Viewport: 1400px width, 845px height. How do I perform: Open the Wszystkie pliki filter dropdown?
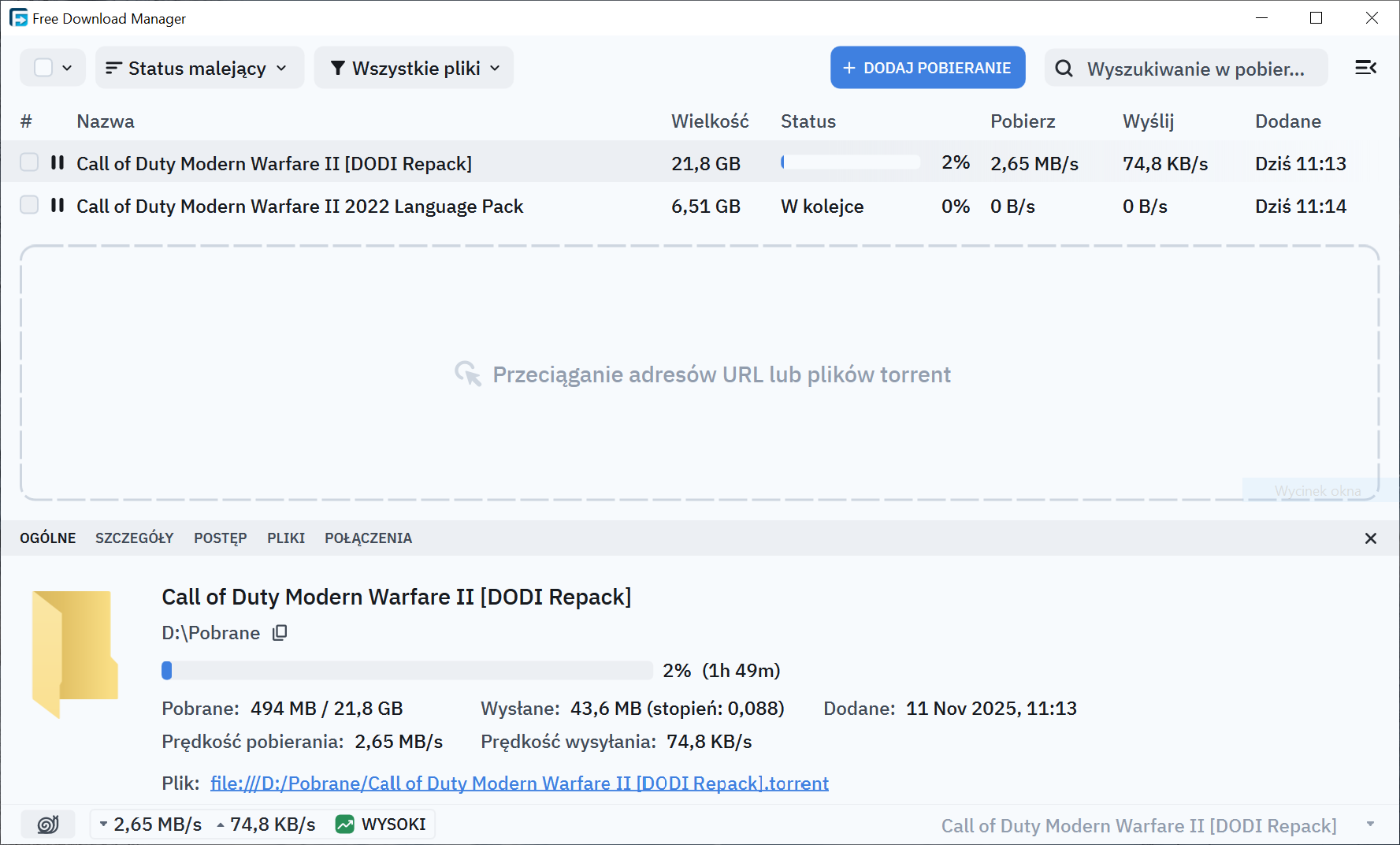coord(414,69)
